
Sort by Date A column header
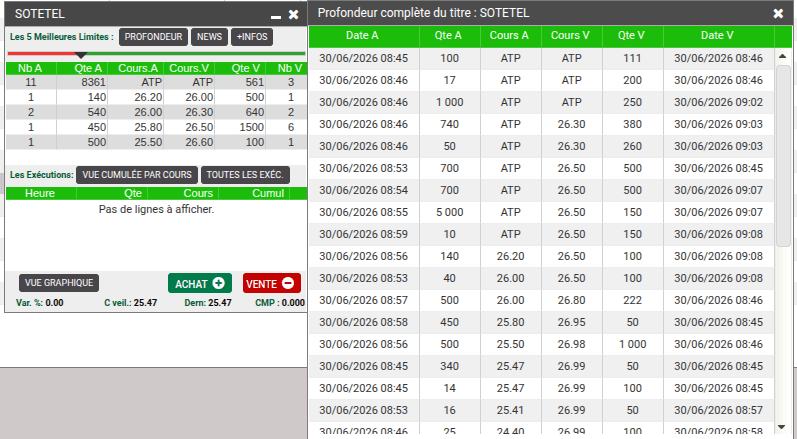pos(364,36)
